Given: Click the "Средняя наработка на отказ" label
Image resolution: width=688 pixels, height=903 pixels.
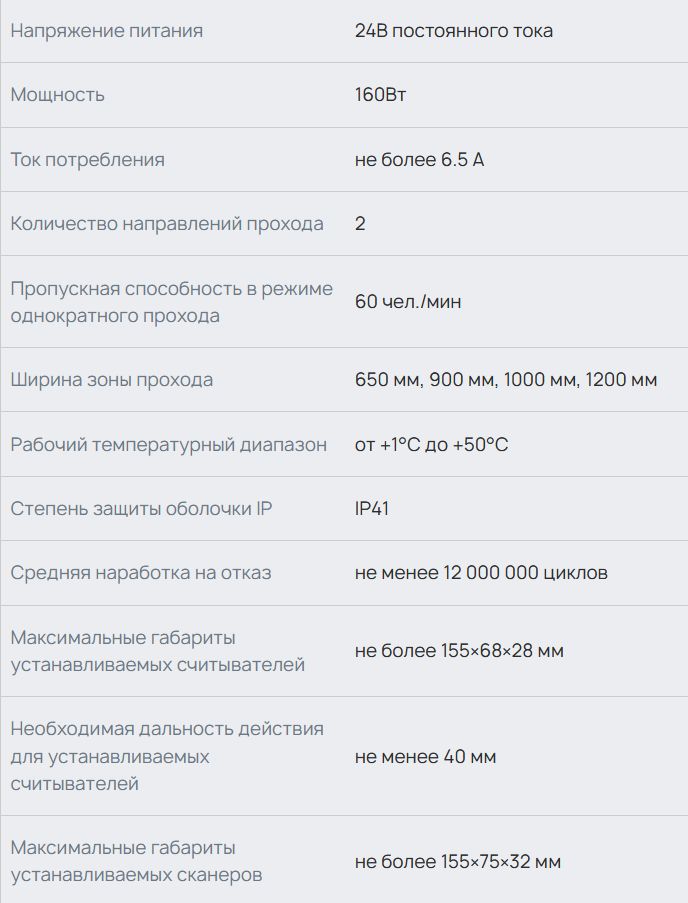Looking at the screenshot, I should pyautogui.click(x=140, y=573).
